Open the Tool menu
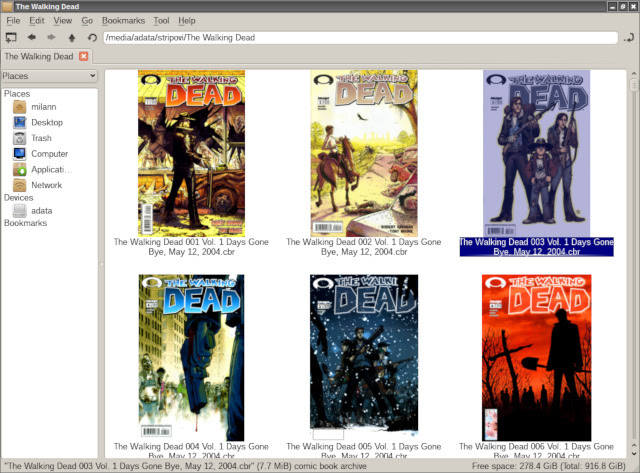 [x=161, y=20]
